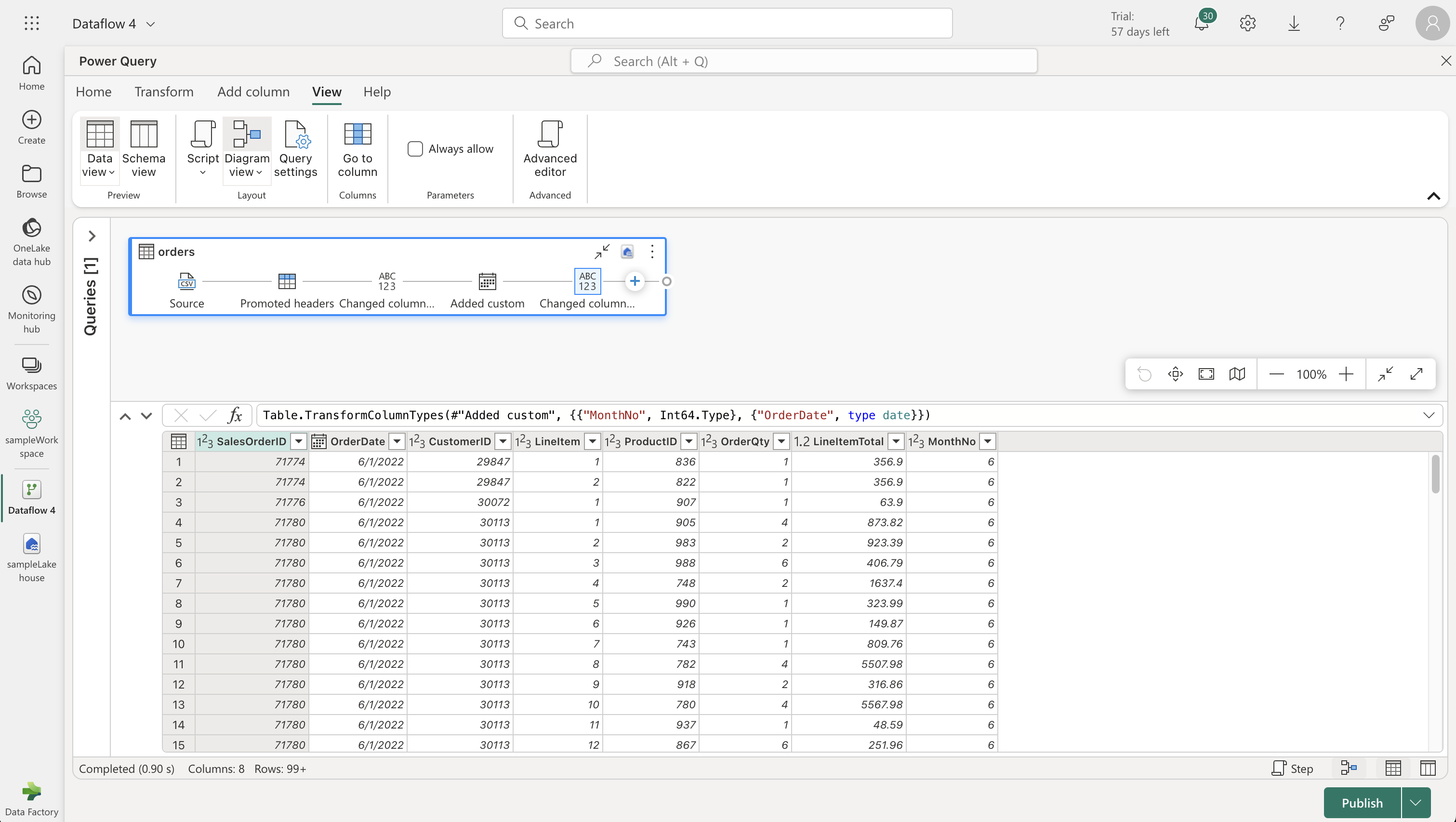Collapse all diagram queries
This screenshot has height=822, width=1456.
[1385, 374]
